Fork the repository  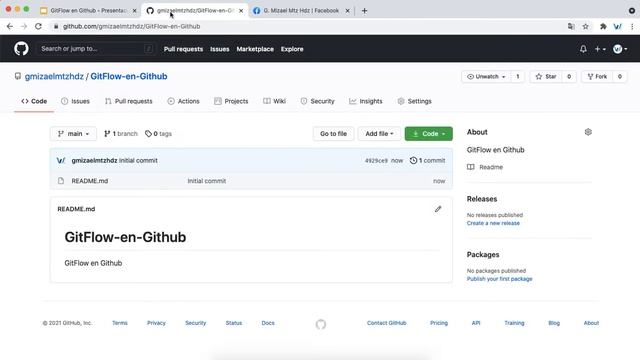597,76
